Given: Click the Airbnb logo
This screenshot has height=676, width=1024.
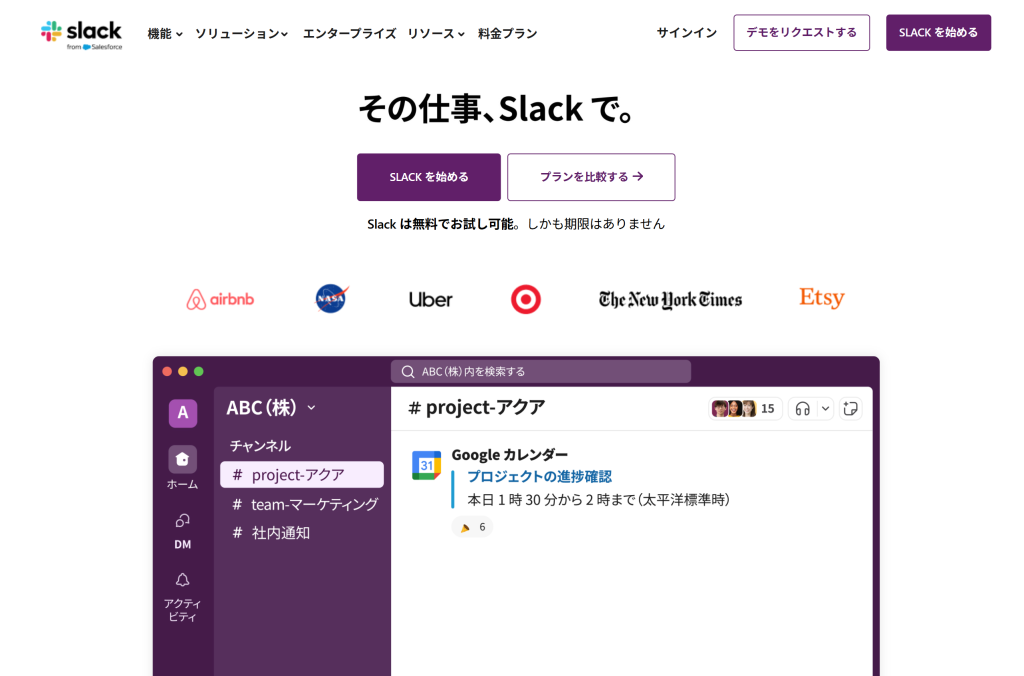Looking at the screenshot, I should click(220, 299).
